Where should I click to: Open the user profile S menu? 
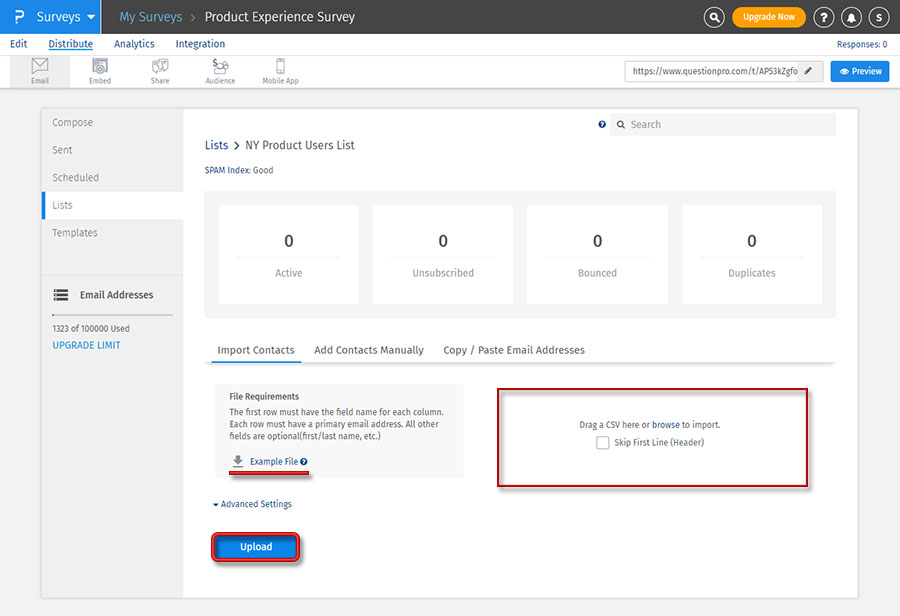[878, 17]
